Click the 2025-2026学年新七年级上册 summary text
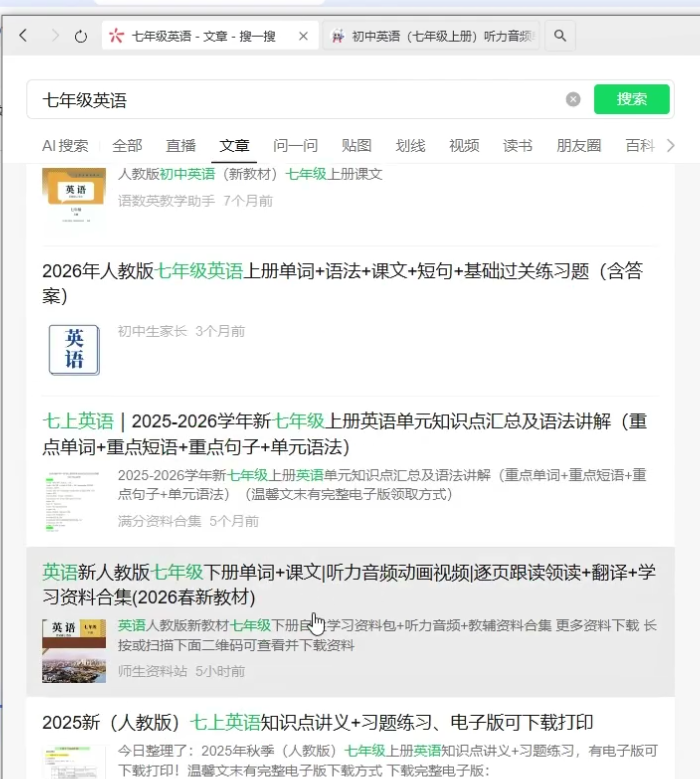This screenshot has width=700, height=779. click(382, 484)
